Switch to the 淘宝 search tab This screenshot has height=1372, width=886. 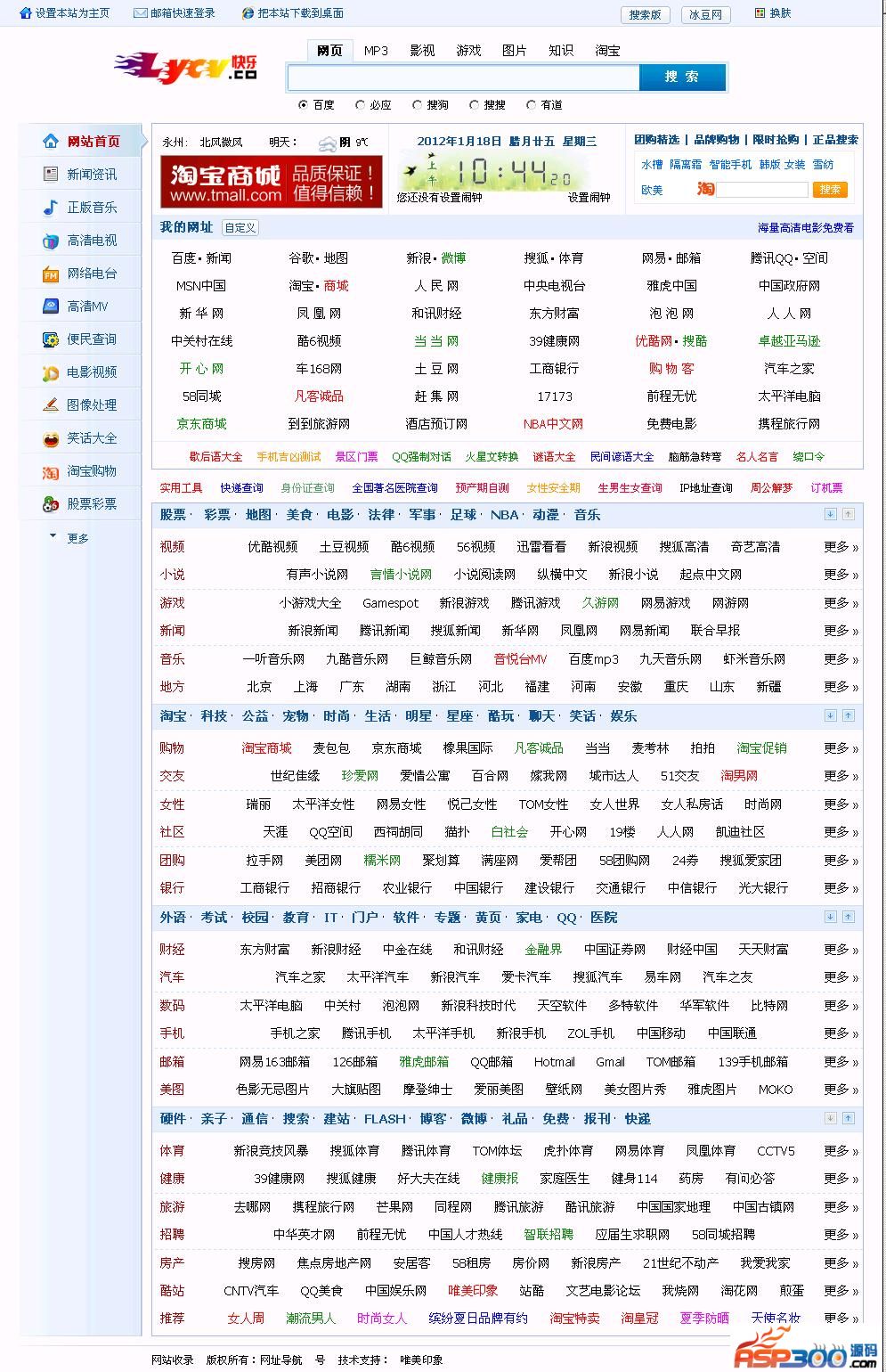(607, 51)
